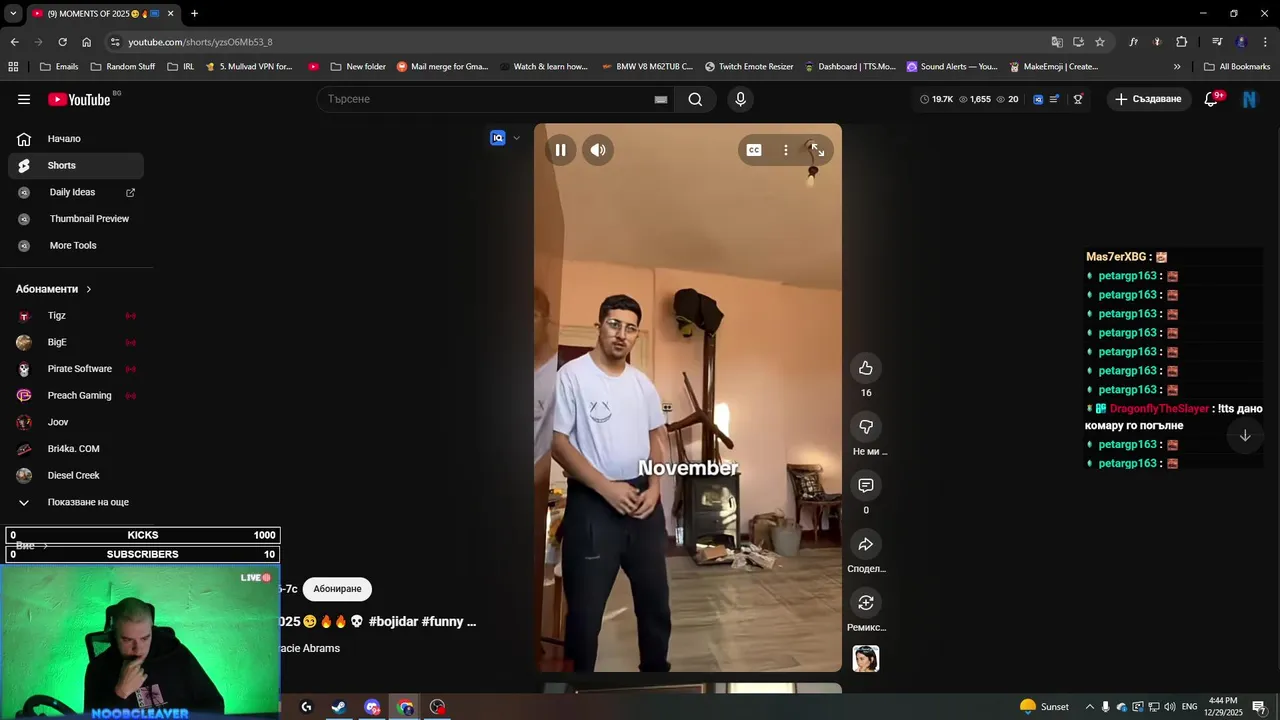Open the tab search dropdown arrow

coord(13,14)
